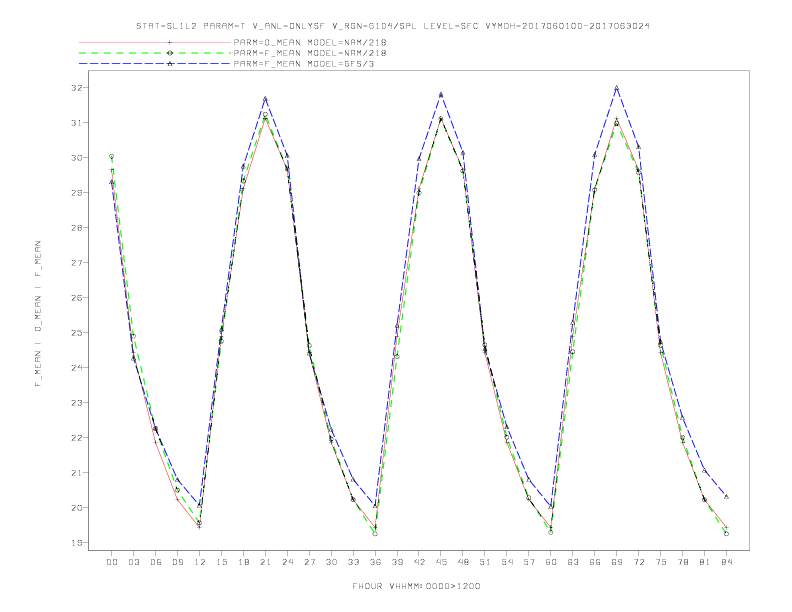Click y-axis tick value 32

click(77, 88)
